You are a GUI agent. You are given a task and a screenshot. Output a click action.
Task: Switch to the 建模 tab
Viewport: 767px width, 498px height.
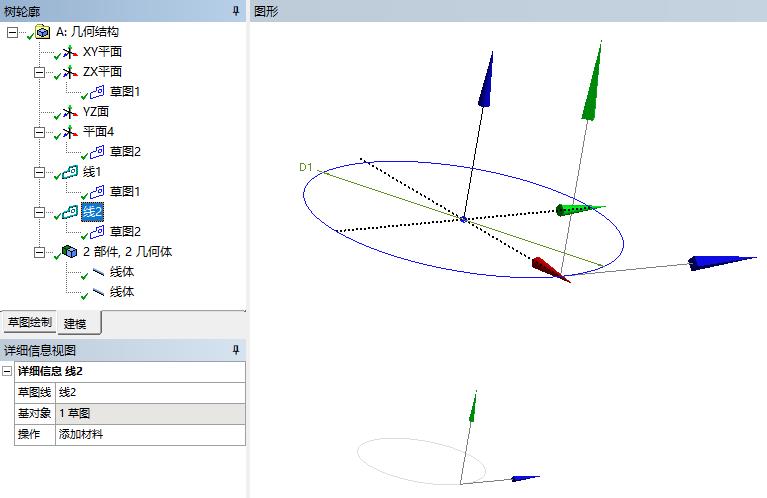click(x=76, y=323)
